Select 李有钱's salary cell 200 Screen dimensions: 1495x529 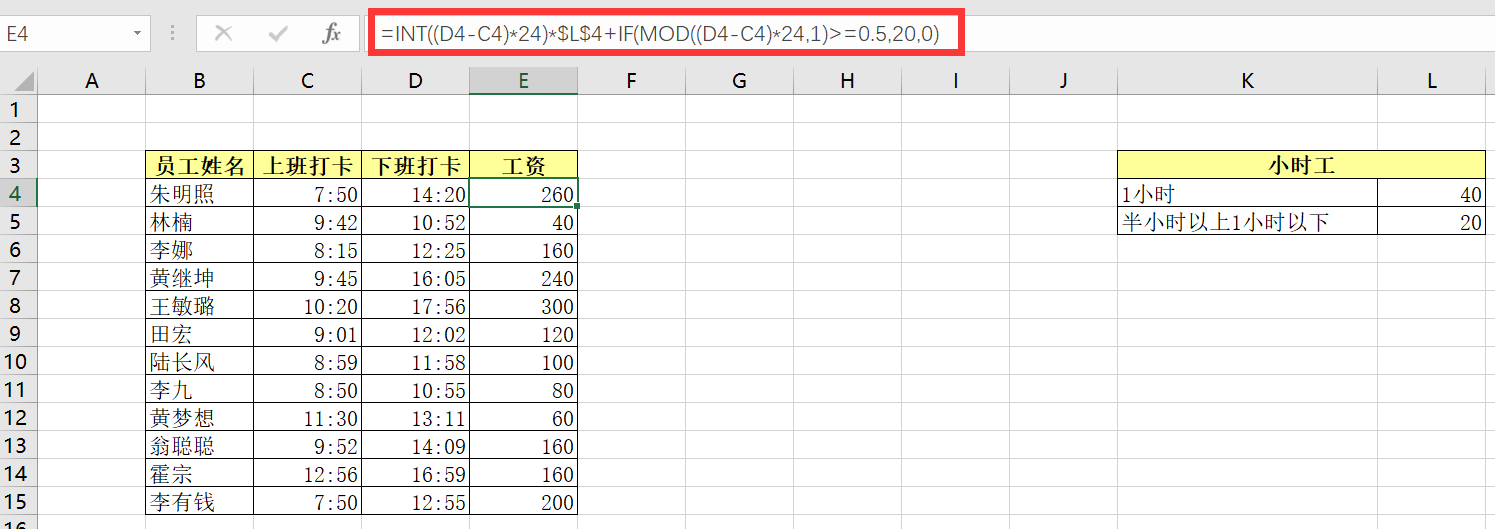524,501
